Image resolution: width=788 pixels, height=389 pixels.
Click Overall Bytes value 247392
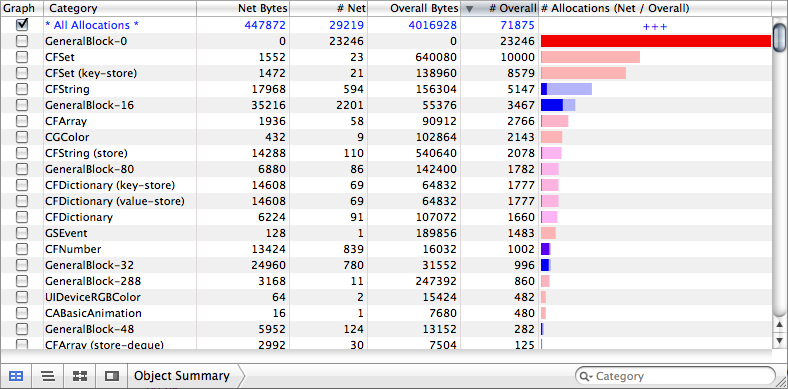pyautogui.click(x=436, y=281)
